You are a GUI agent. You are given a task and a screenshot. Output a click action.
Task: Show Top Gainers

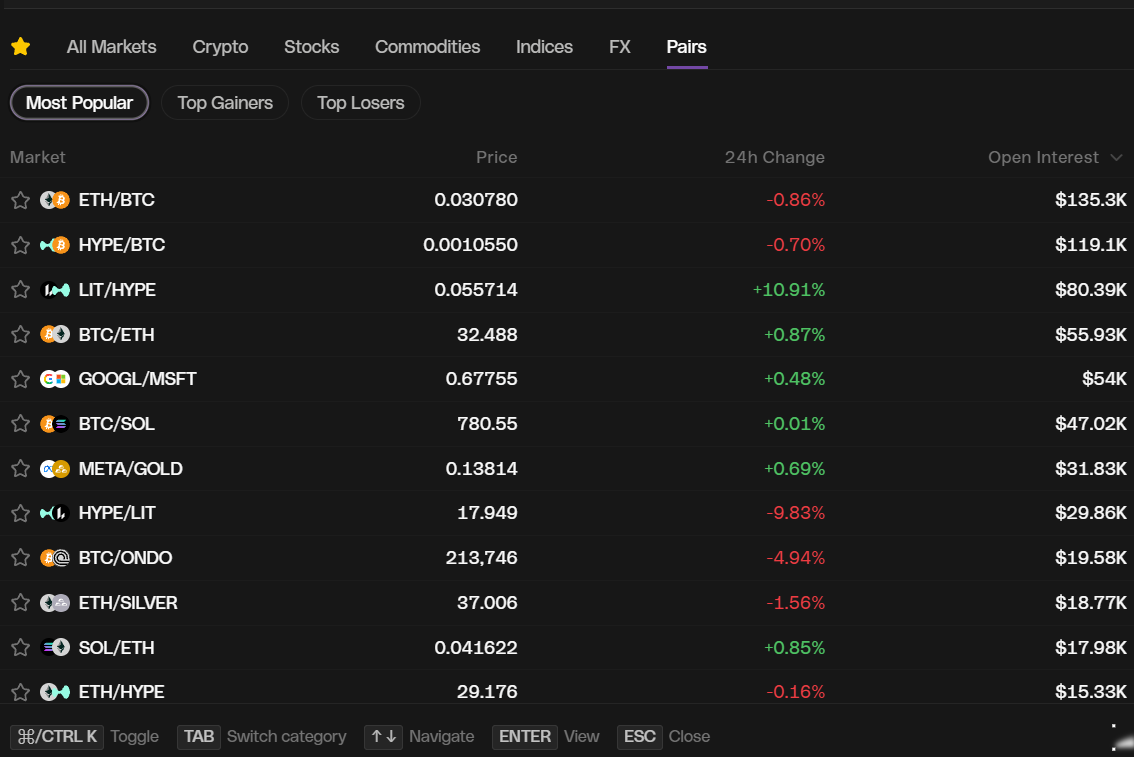(x=225, y=103)
